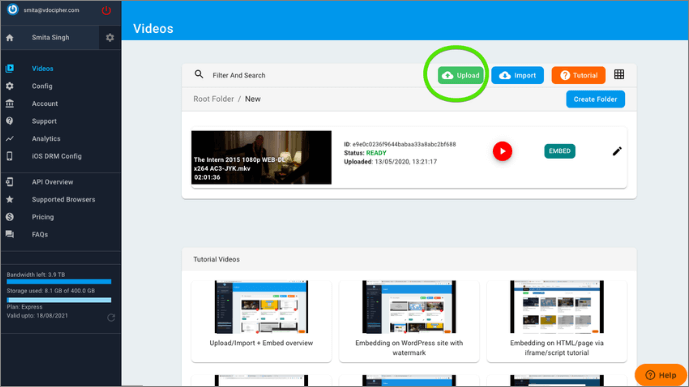Navigate to Root Folder breadcrumb
The width and height of the screenshot is (689, 387).
(214, 99)
